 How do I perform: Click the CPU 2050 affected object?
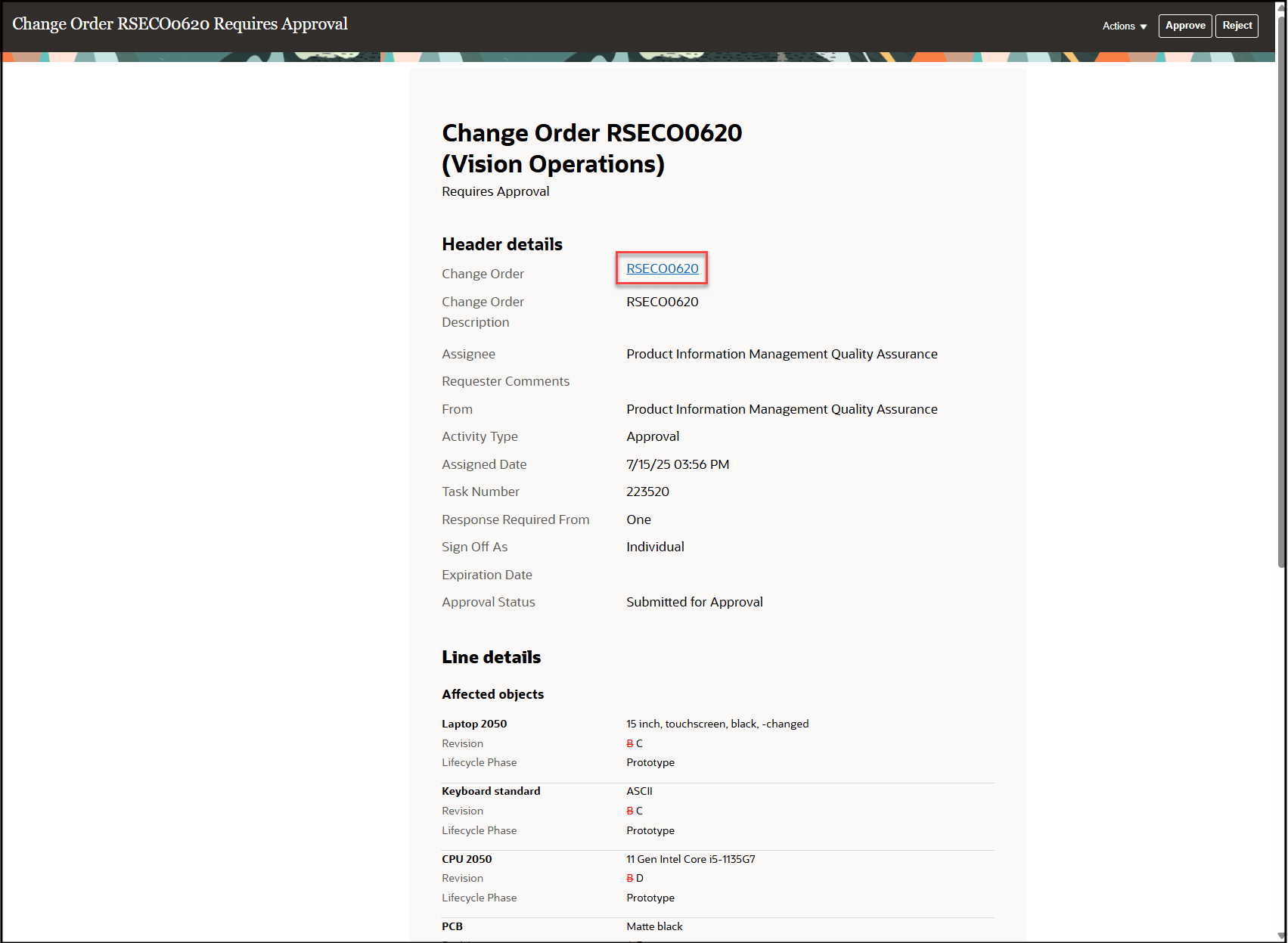click(467, 859)
